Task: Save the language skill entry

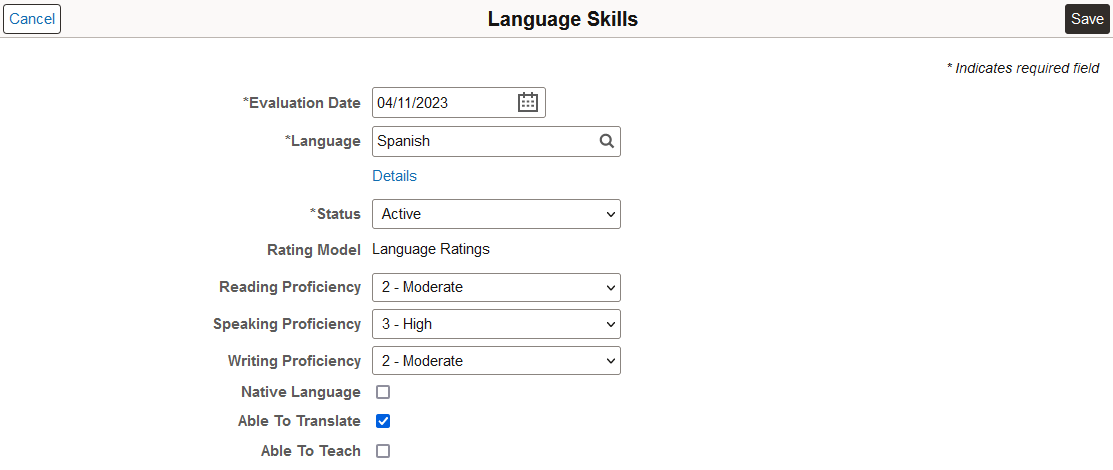Action: click(1087, 19)
